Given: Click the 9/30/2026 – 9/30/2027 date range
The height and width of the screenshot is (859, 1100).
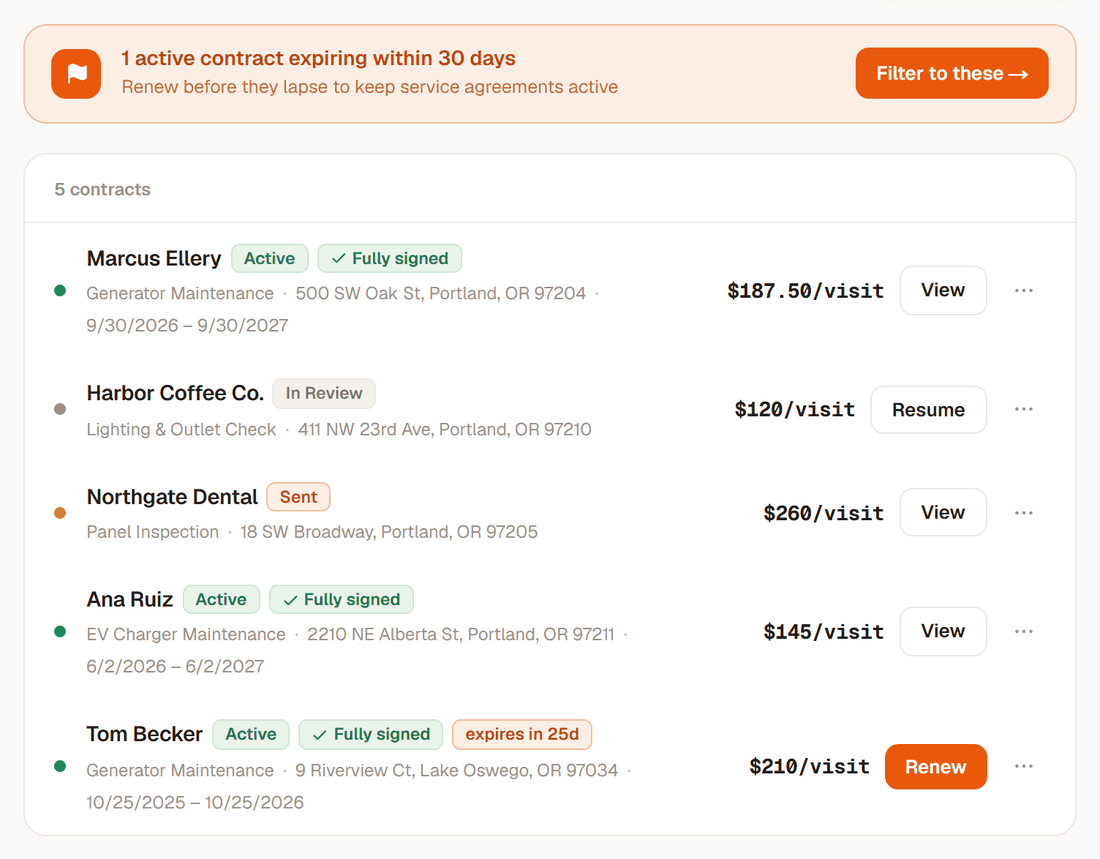Looking at the screenshot, I should [x=187, y=326].
